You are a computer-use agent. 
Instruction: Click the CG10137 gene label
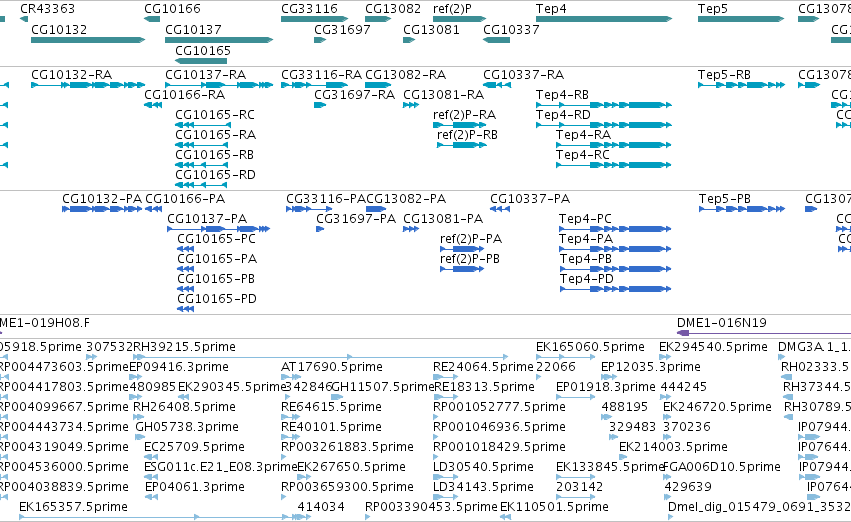coord(193,29)
